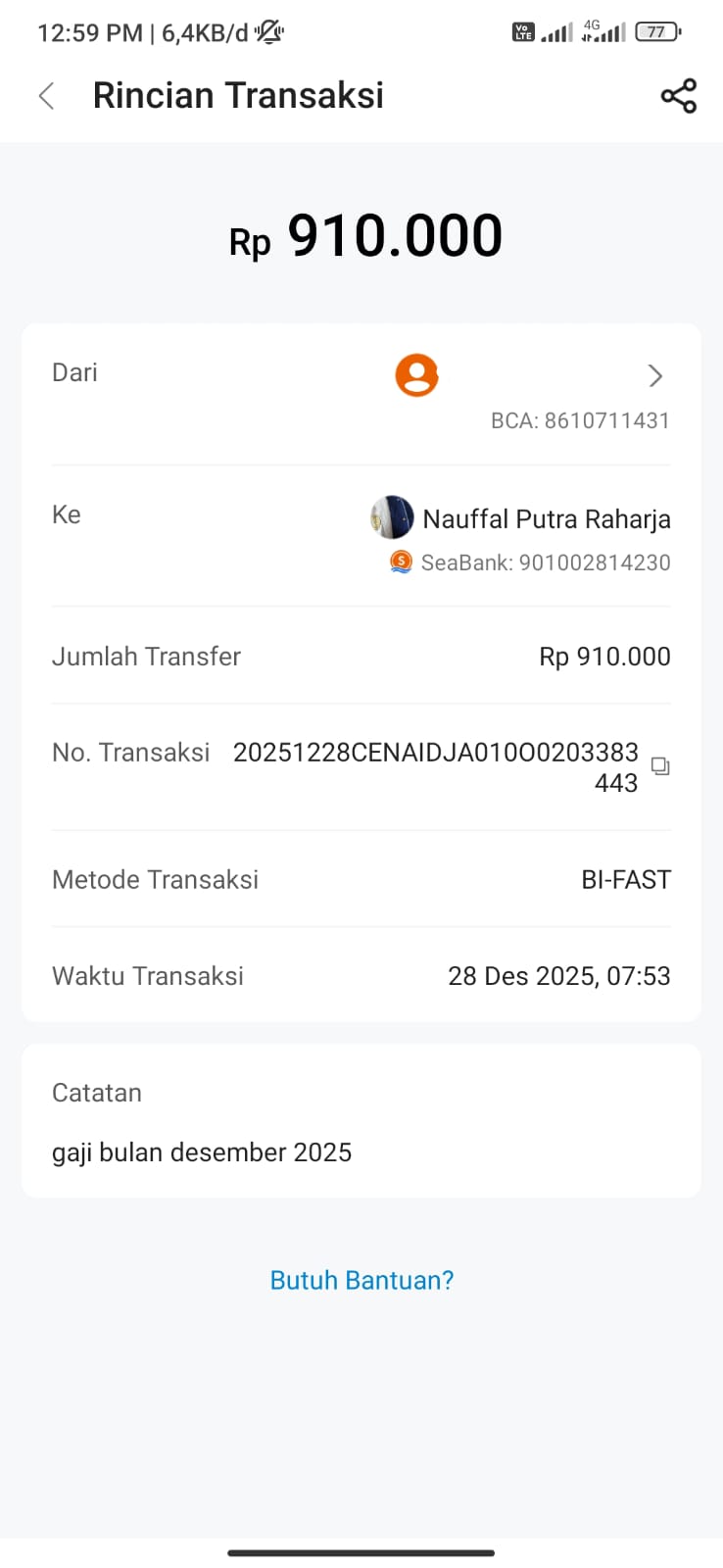Tap the VoLTE status icon
Image resolution: width=723 pixels, height=1568 pixels.
[x=523, y=32]
